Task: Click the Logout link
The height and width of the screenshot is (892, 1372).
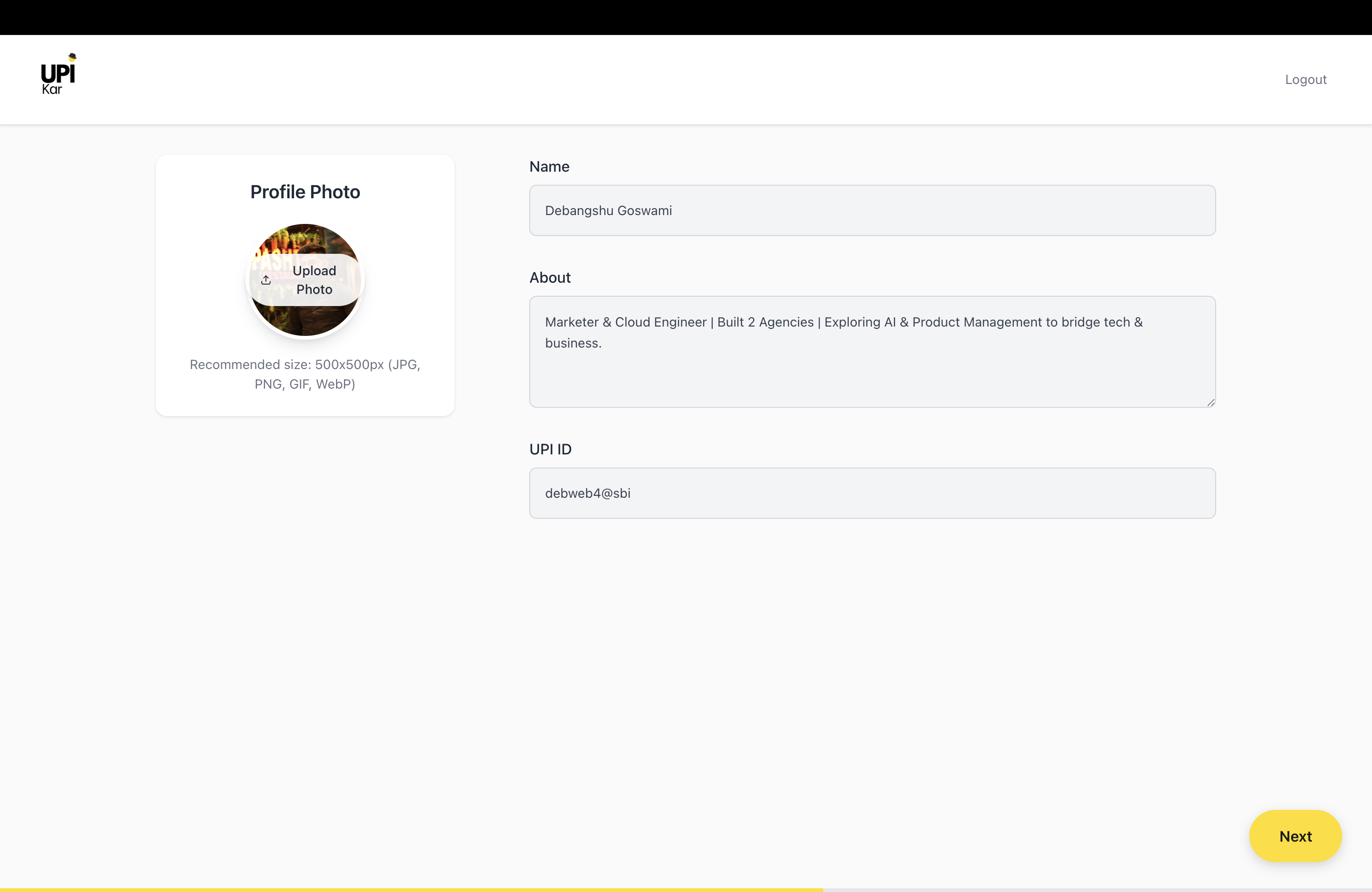Action: point(1305,79)
